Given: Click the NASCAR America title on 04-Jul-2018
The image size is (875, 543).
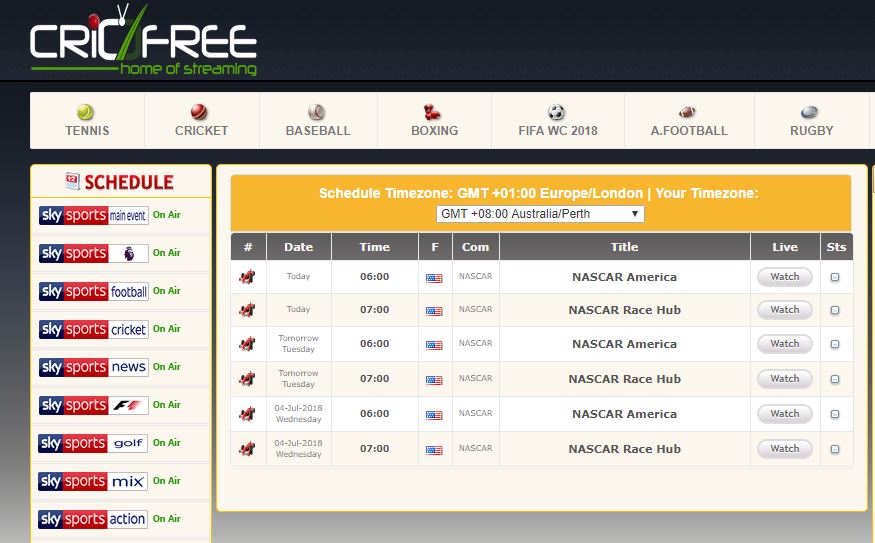Looking at the screenshot, I should coord(624,414).
